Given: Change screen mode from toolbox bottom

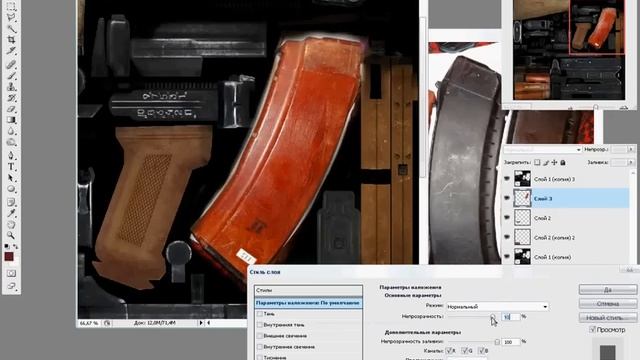Looking at the screenshot, I should [x=11, y=286].
